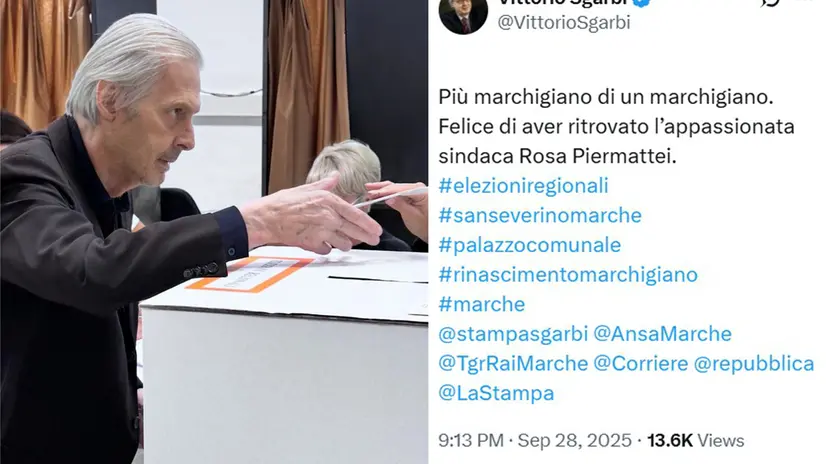Visit the @repubblica mention

[x=754, y=363]
